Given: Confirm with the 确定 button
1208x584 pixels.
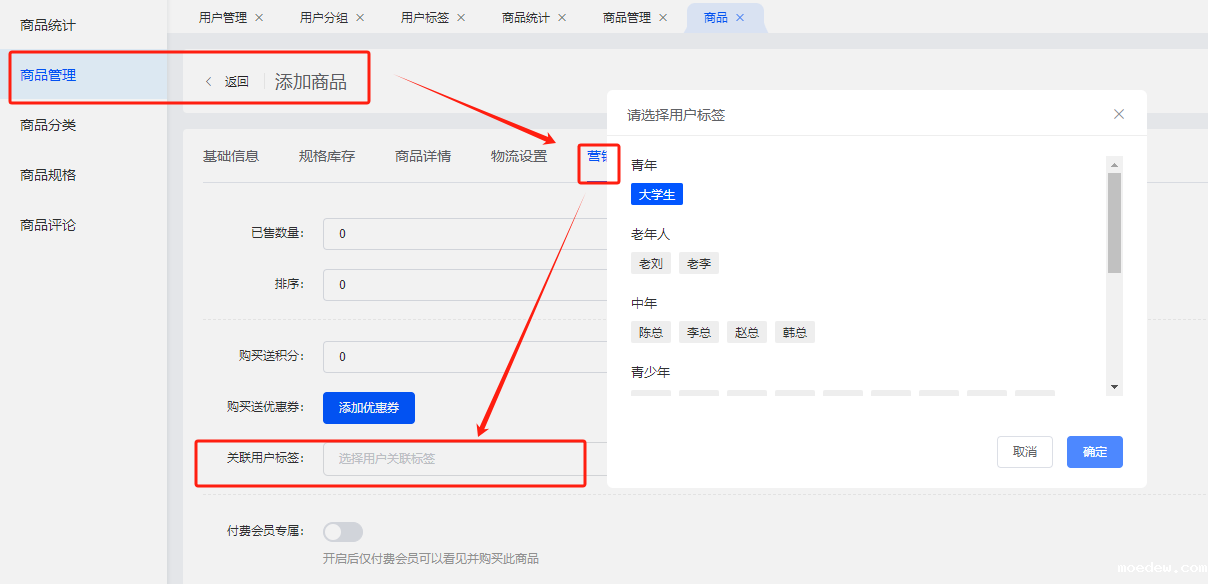Looking at the screenshot, I should pos(1094,452).
